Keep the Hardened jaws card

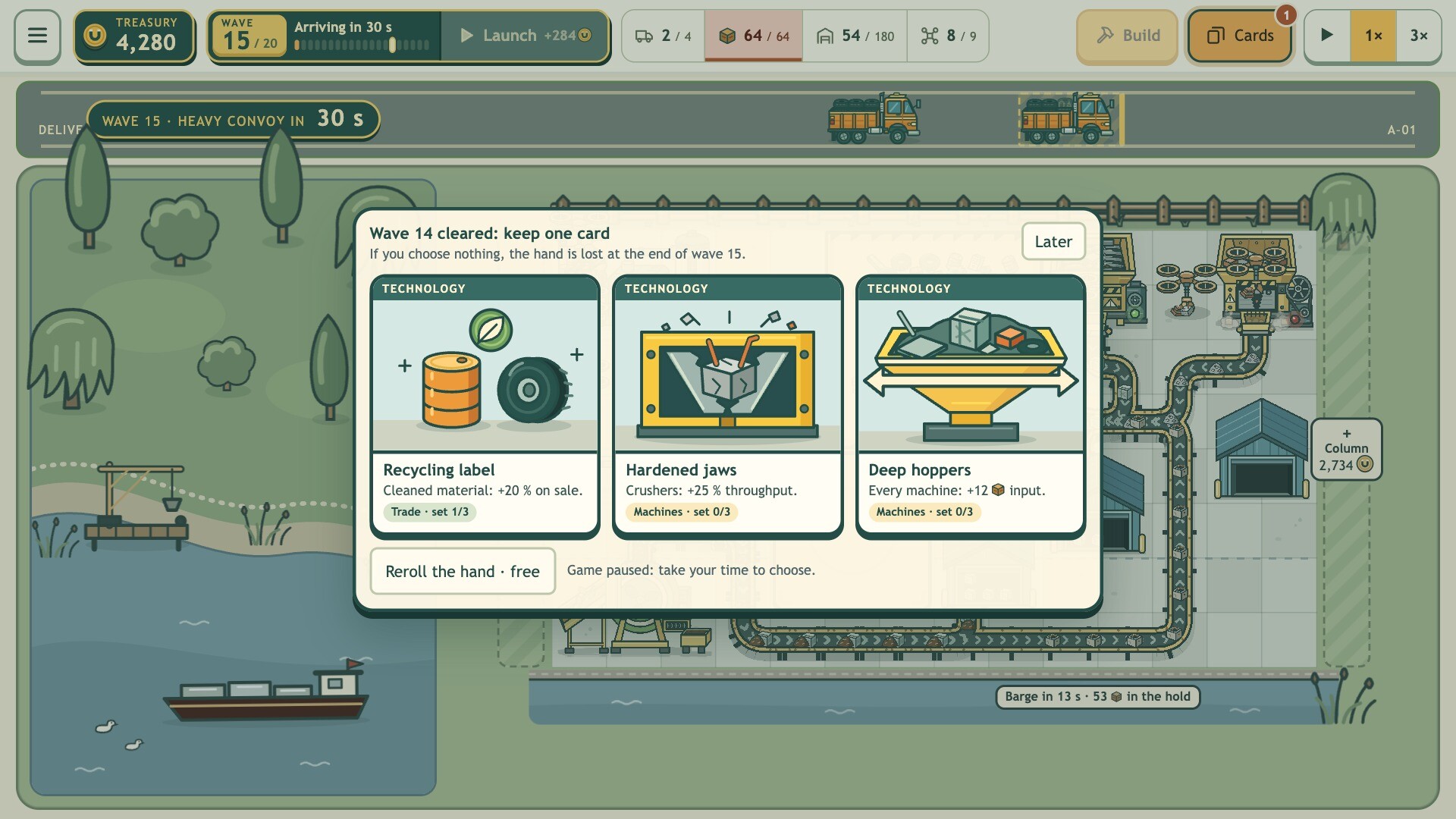(x=728, y=406)
